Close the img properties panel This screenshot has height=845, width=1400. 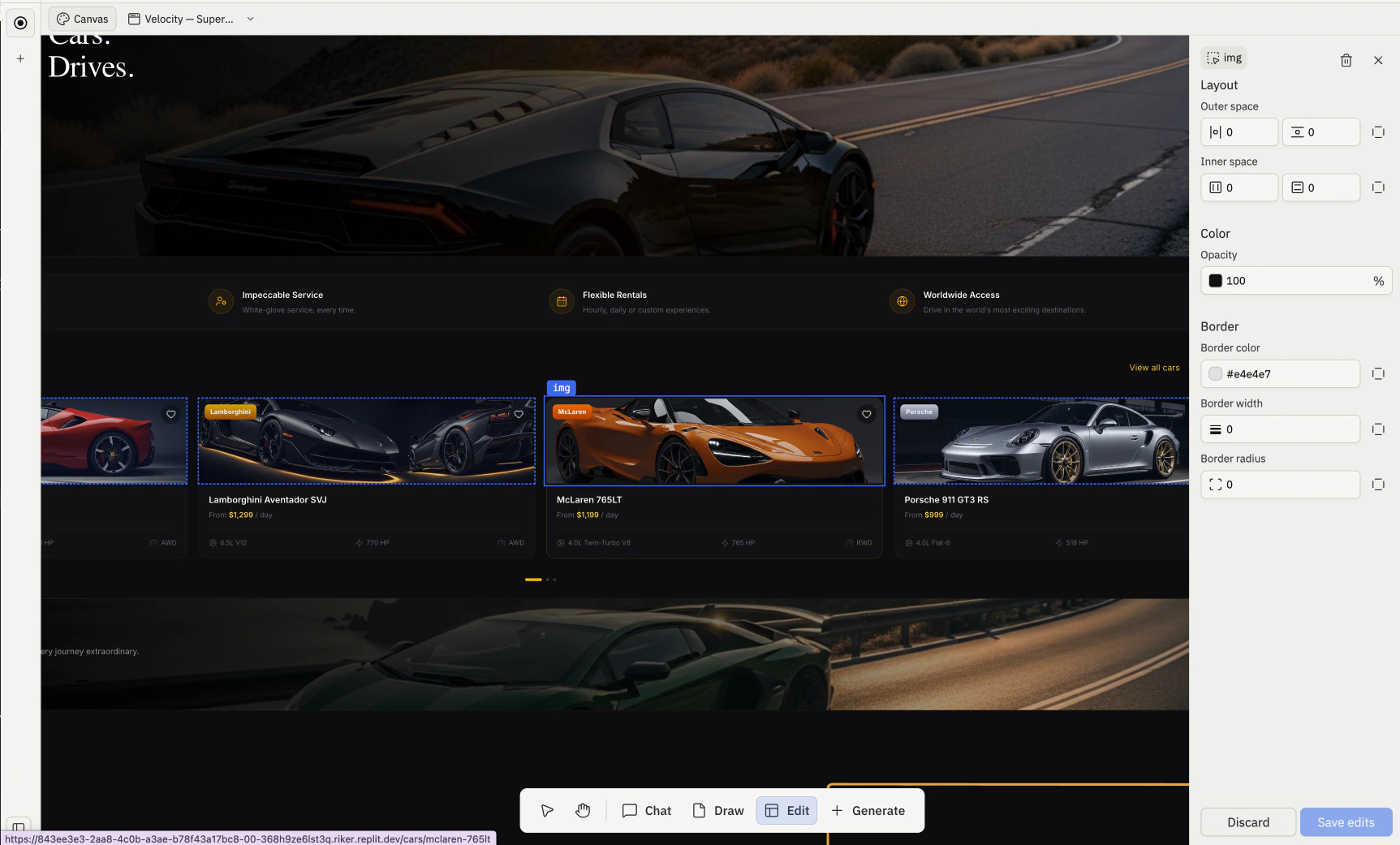[x=1378, y=60]
